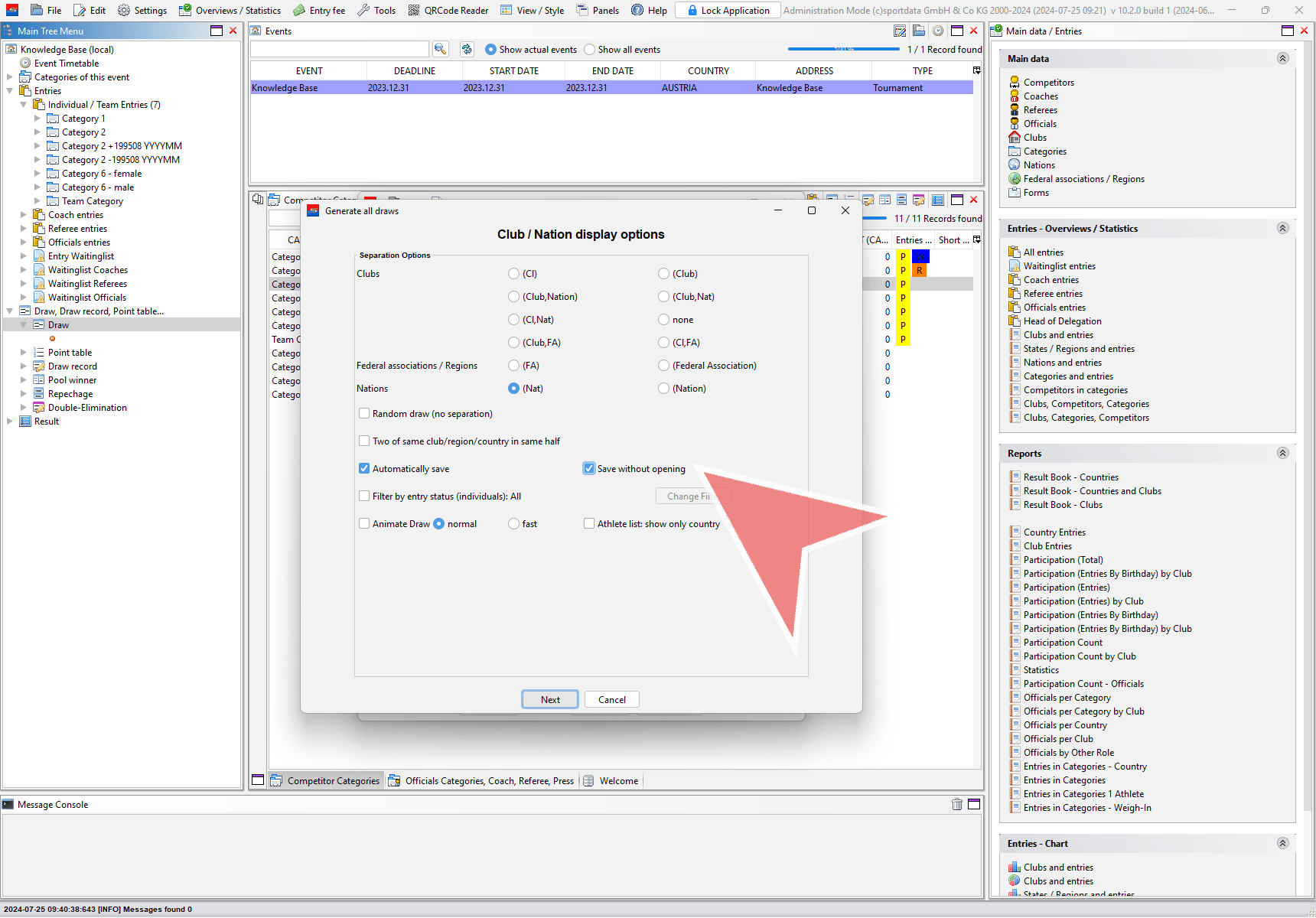Click the Next button
This screenshot has height=918, width=1316.
coord(550,699)
